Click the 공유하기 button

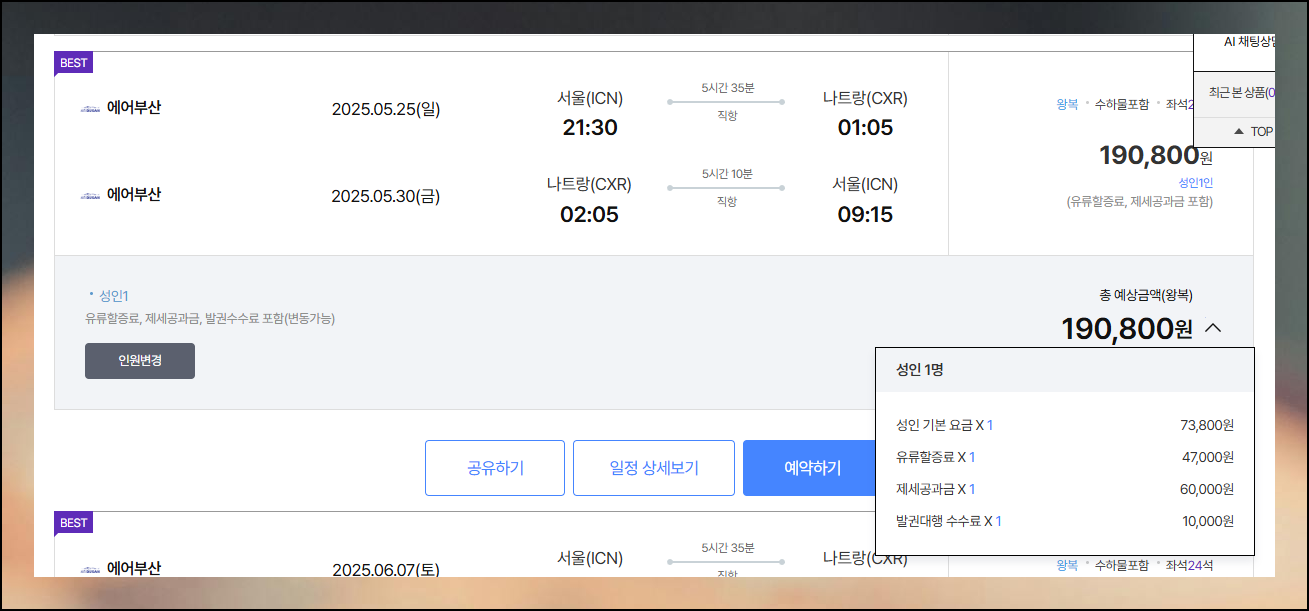click(495, 468)
